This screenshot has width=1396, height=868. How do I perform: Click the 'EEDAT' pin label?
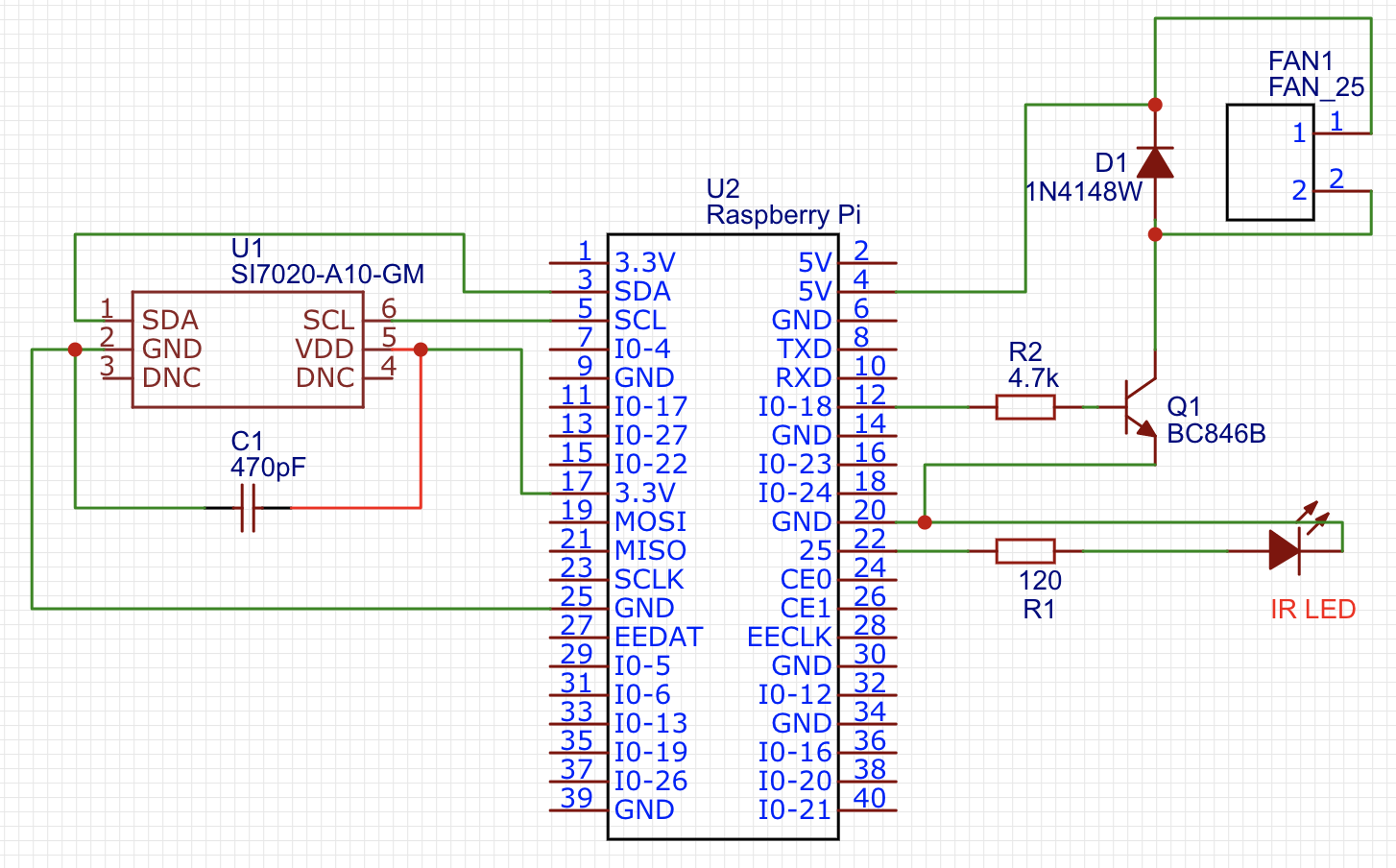tap(659, 638)
